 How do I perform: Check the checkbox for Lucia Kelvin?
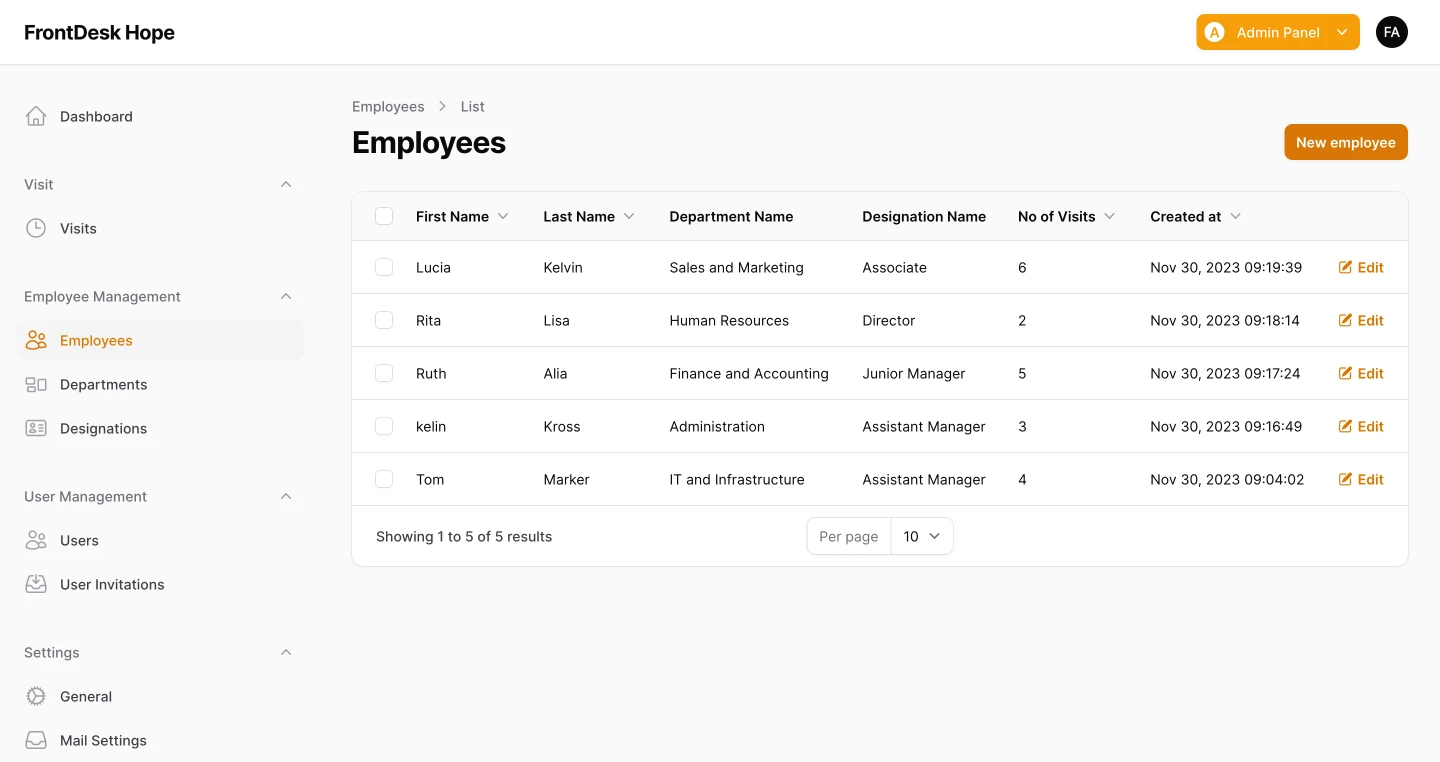click(x=384, y=267)
